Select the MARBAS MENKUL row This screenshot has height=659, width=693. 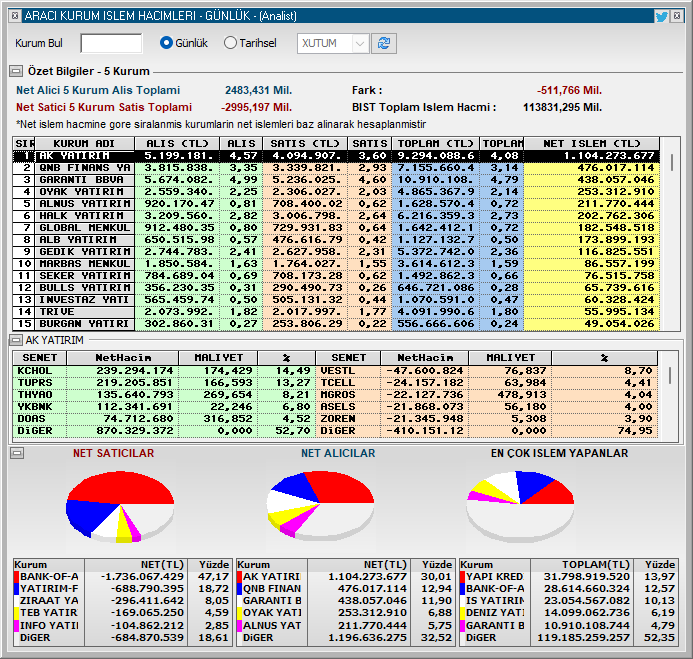pyautogui.click(x=336, y=264)
